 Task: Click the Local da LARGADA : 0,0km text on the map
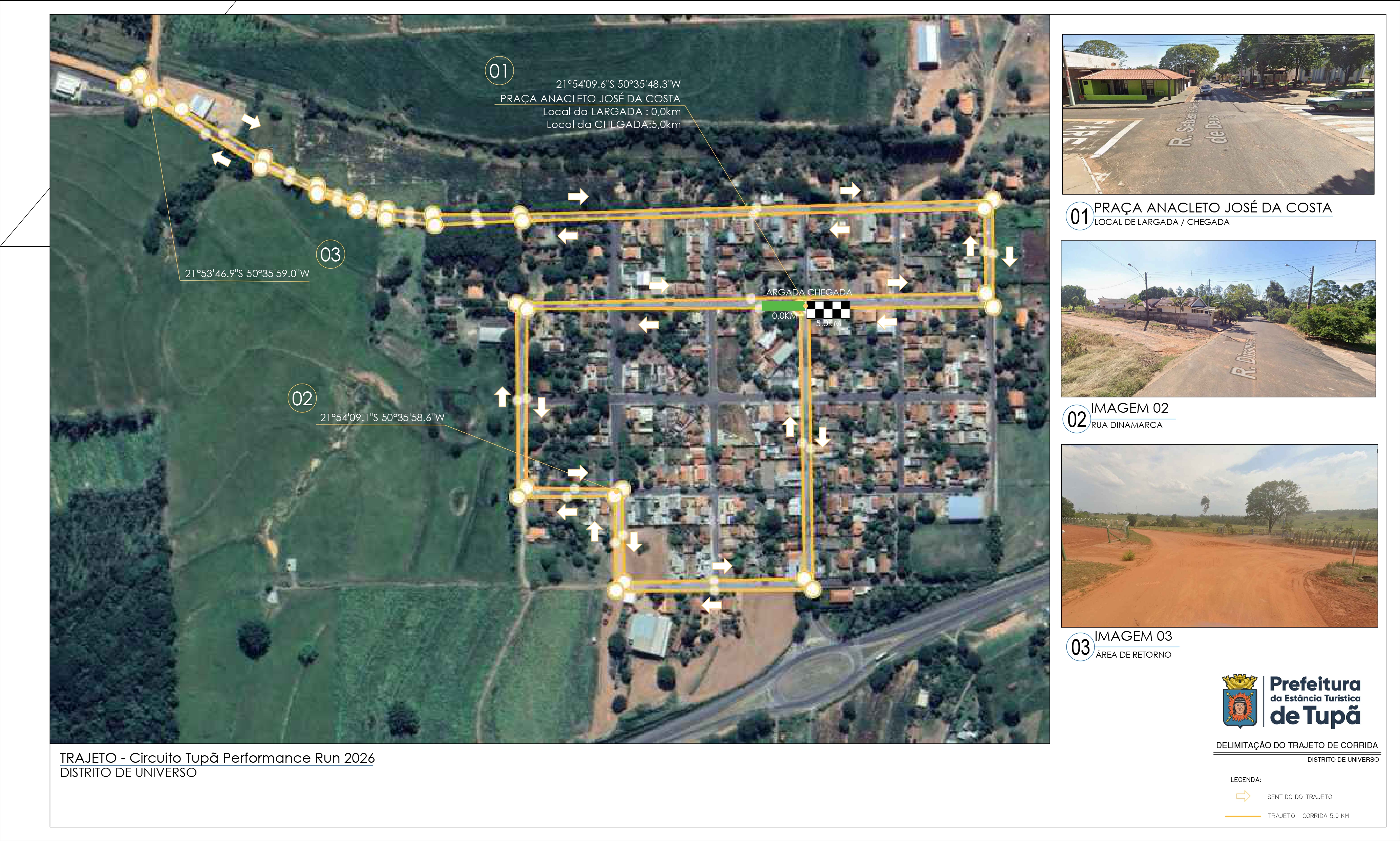(612, 111)
